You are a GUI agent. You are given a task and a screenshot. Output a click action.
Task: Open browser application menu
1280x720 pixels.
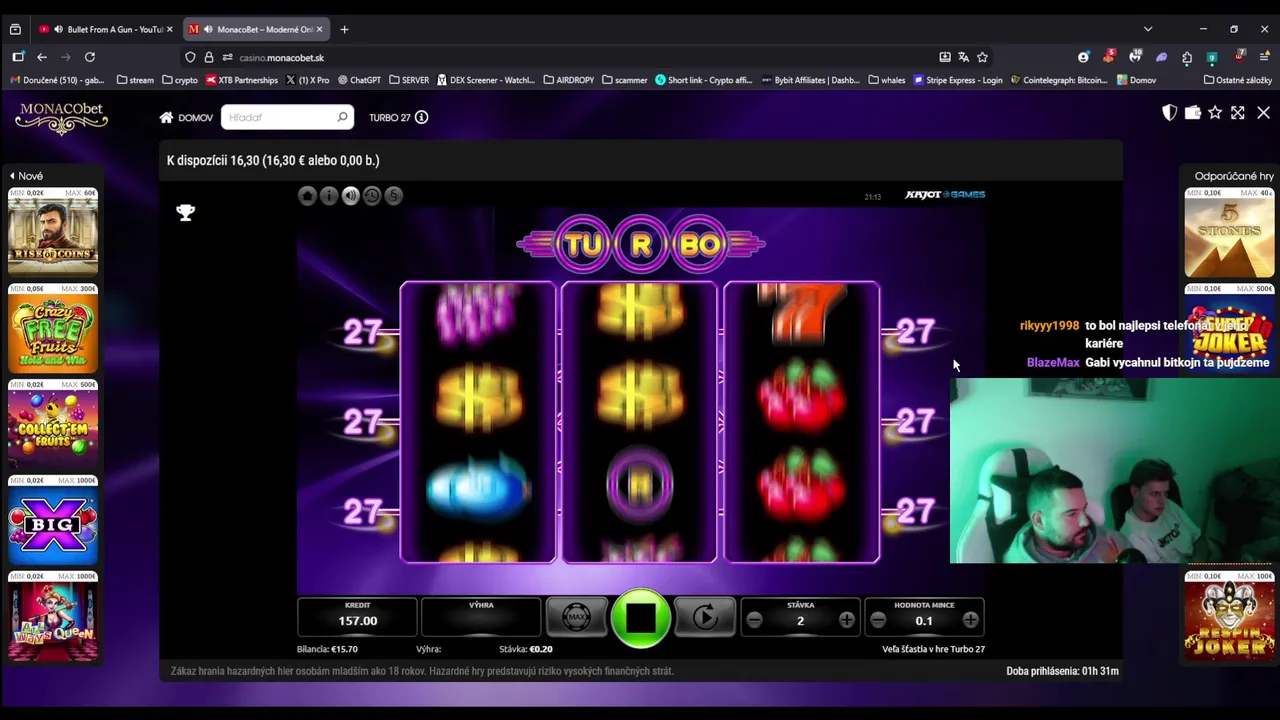[1265, 57]
